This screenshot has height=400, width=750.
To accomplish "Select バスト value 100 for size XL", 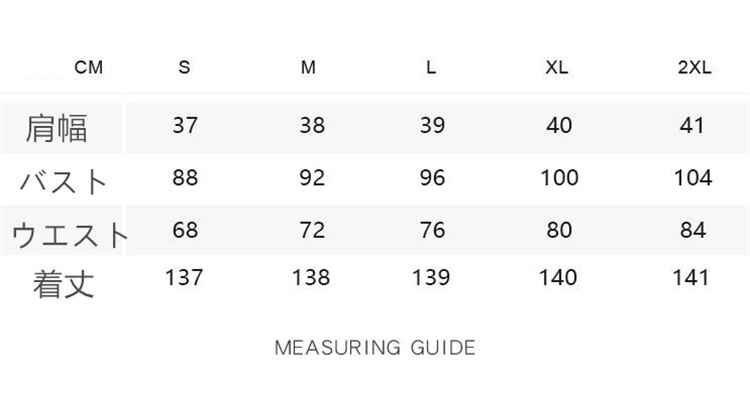I will (559, 178).
